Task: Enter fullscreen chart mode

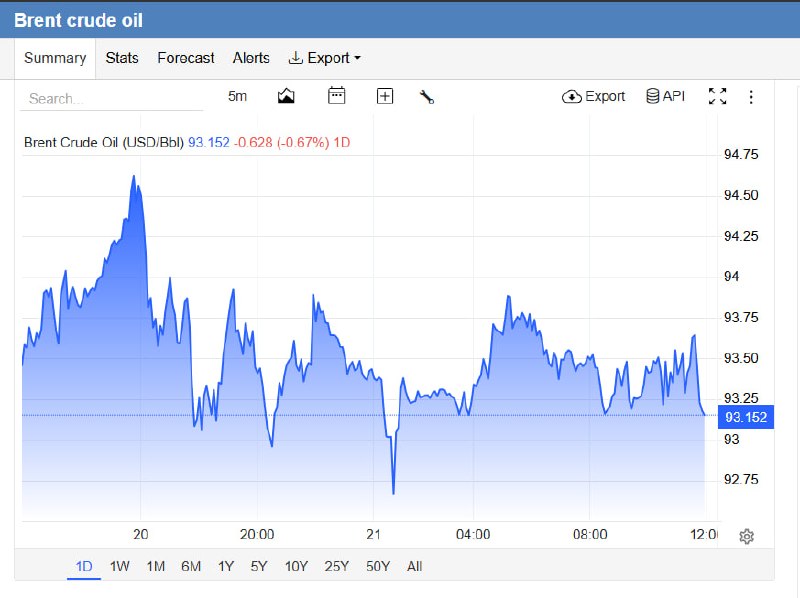Action: tap(717, 96)
